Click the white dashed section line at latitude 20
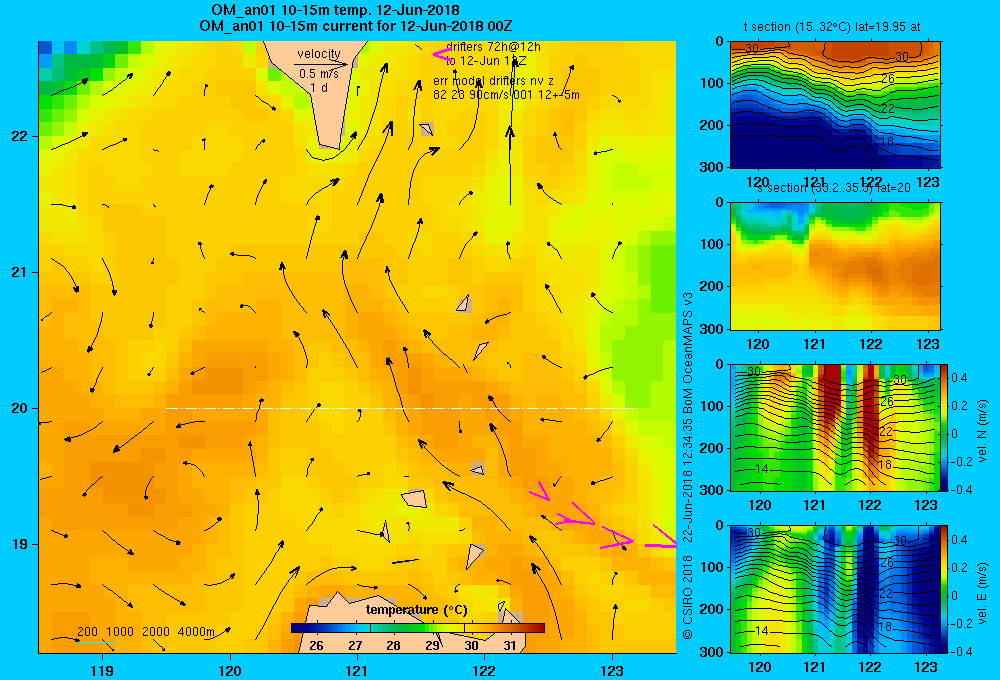Image resolution: width=1000 pixels, height=680 pixels. coord(401,408)
